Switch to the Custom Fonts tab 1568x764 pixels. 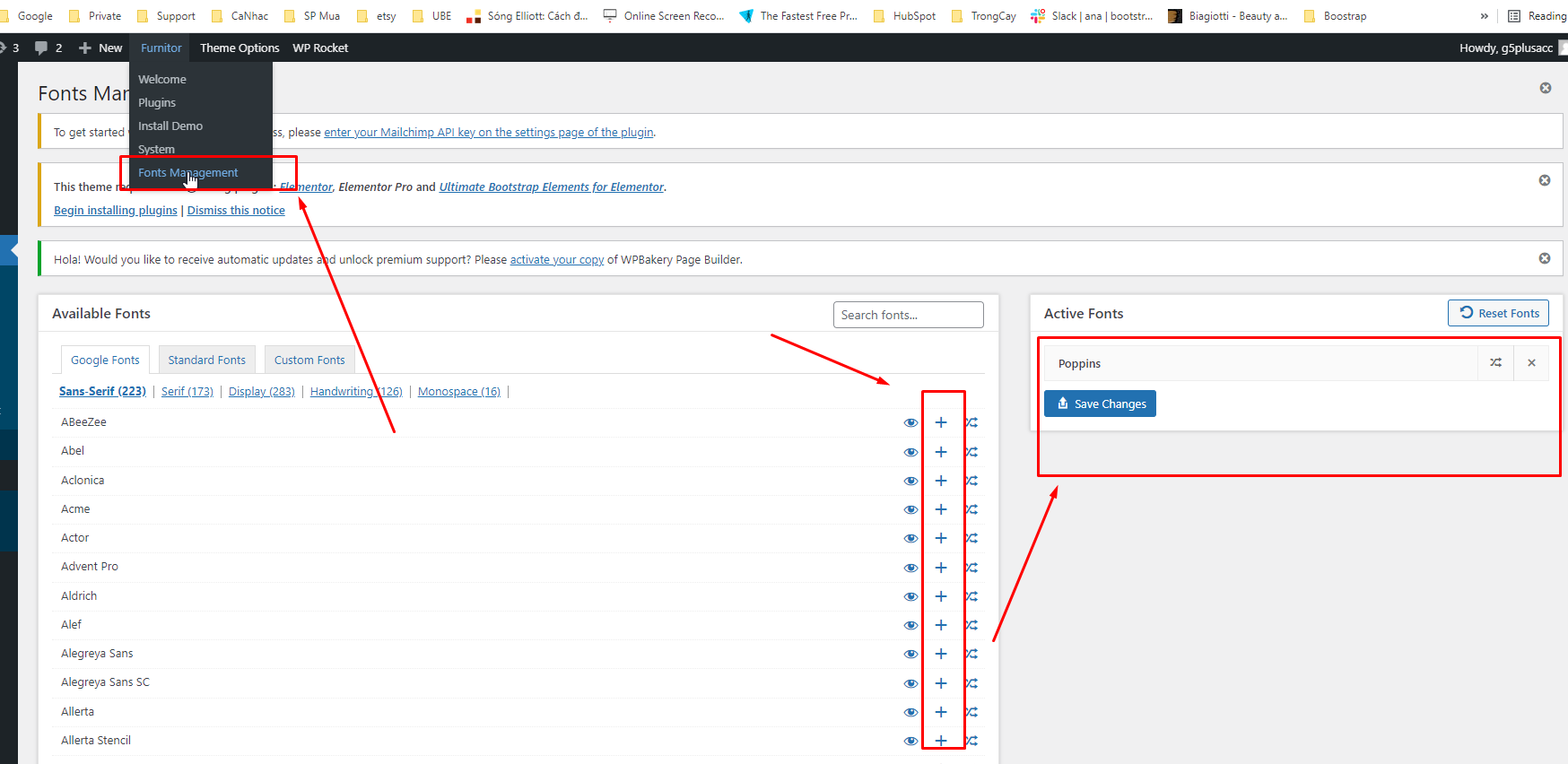point(309,360)
